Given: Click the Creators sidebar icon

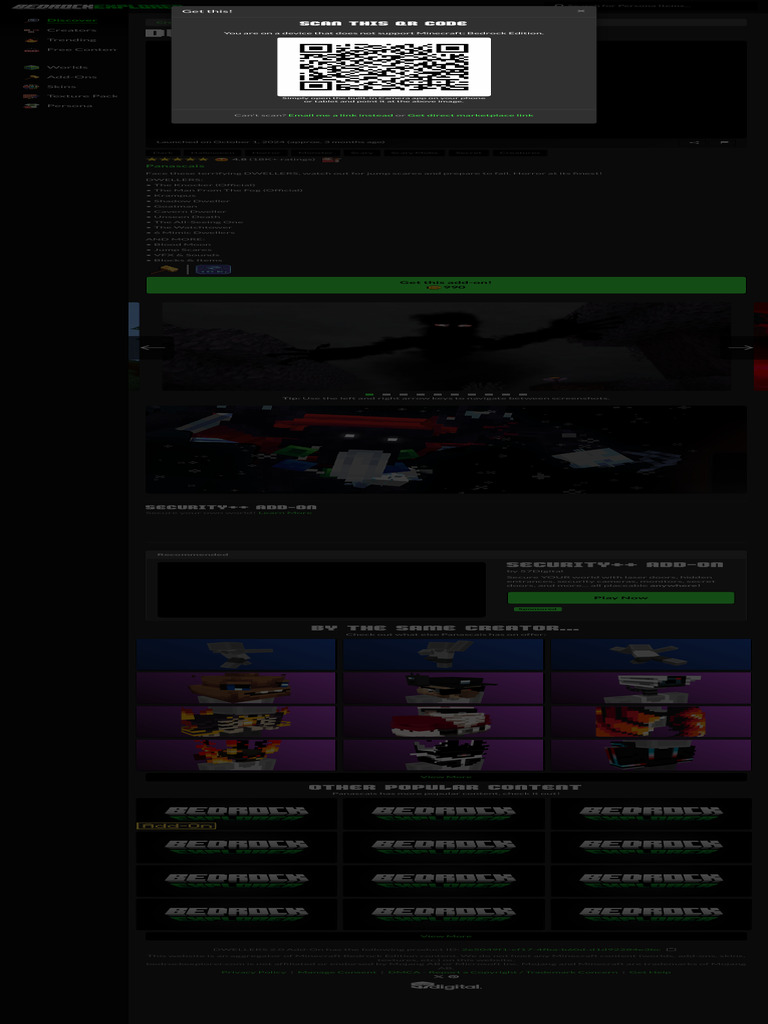Looking at the screenshot, I should 31,30.
